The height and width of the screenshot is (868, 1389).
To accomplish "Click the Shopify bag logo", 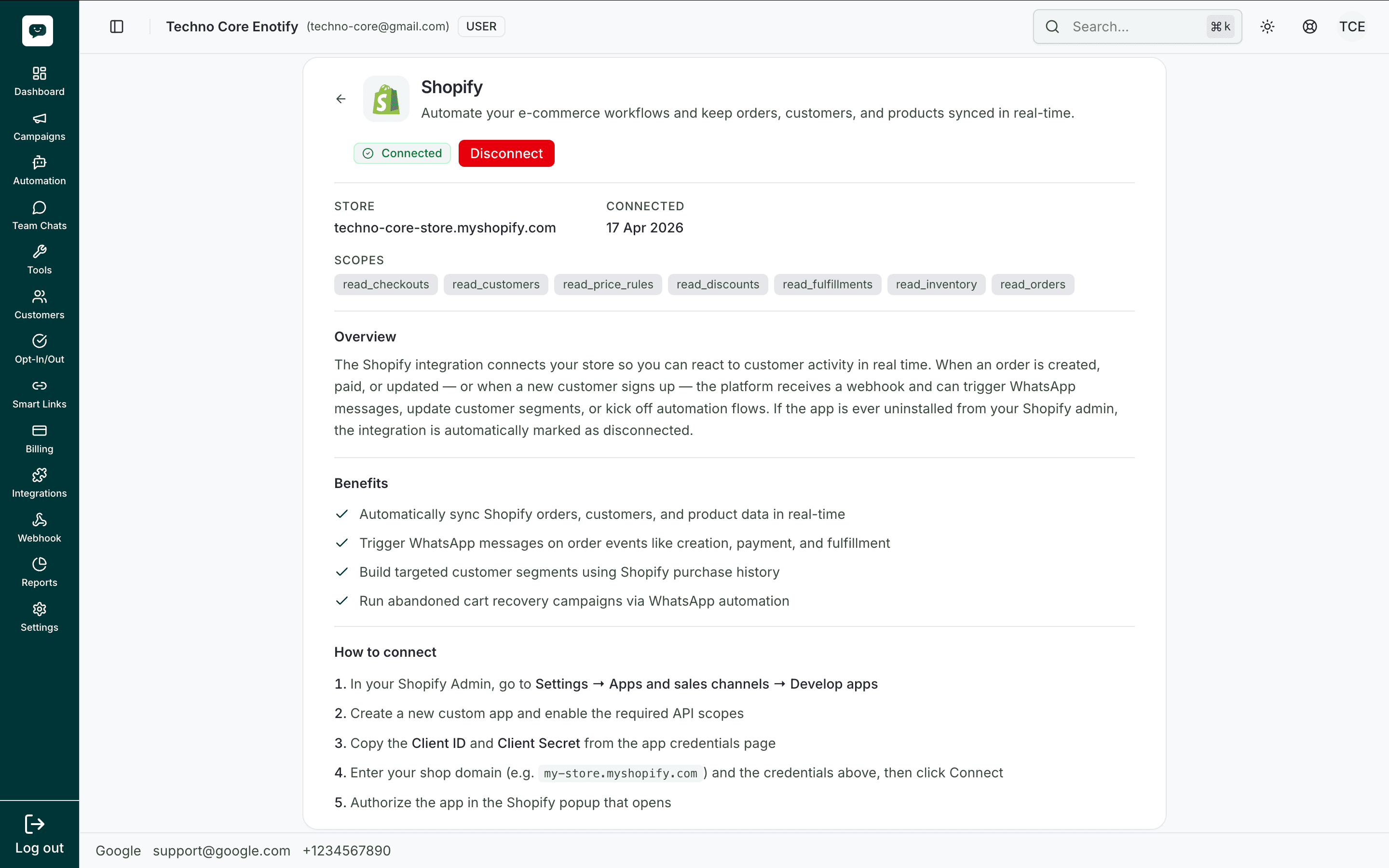I will pos(386,99).
